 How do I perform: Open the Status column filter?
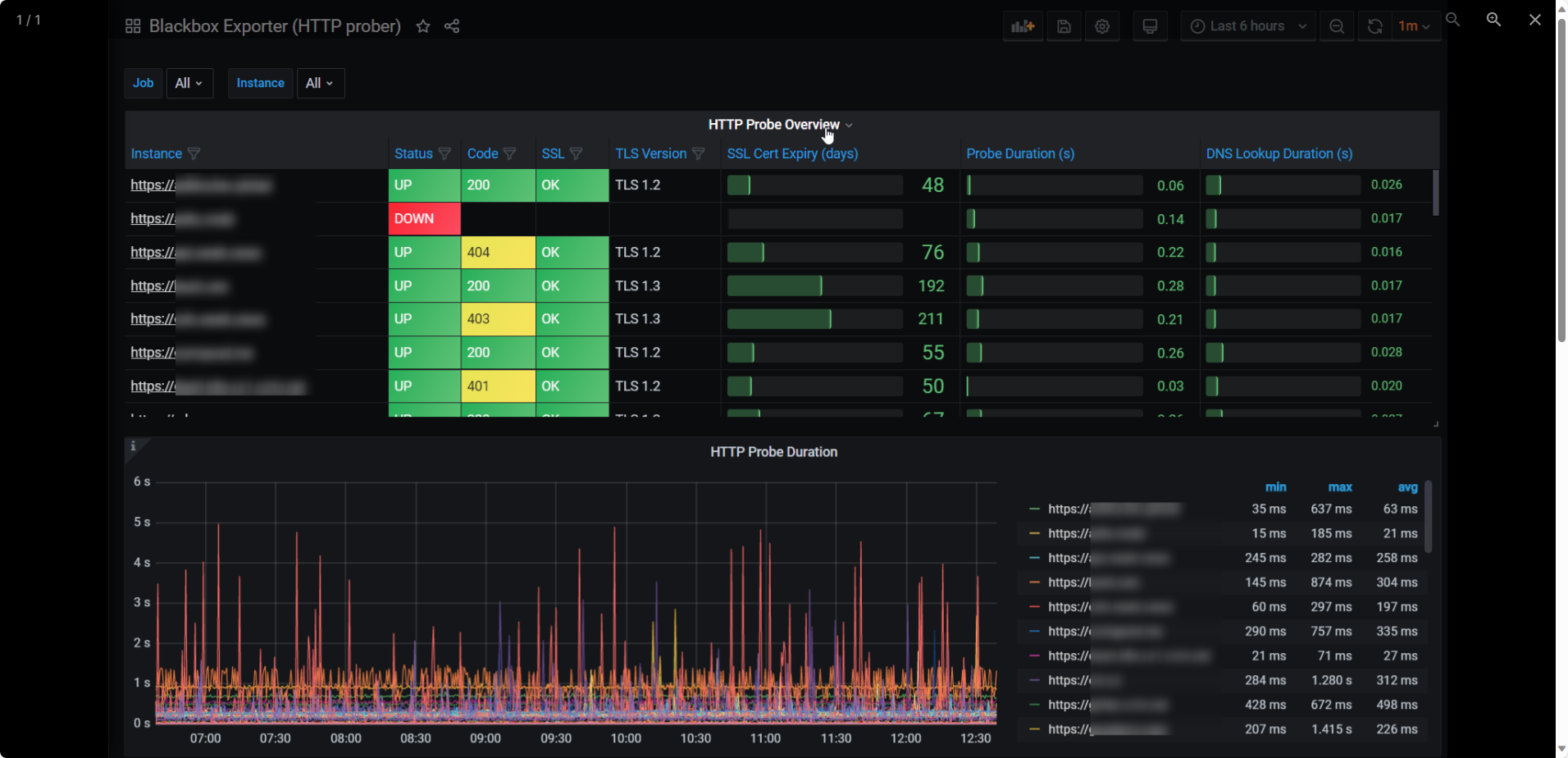click(444, 153)
